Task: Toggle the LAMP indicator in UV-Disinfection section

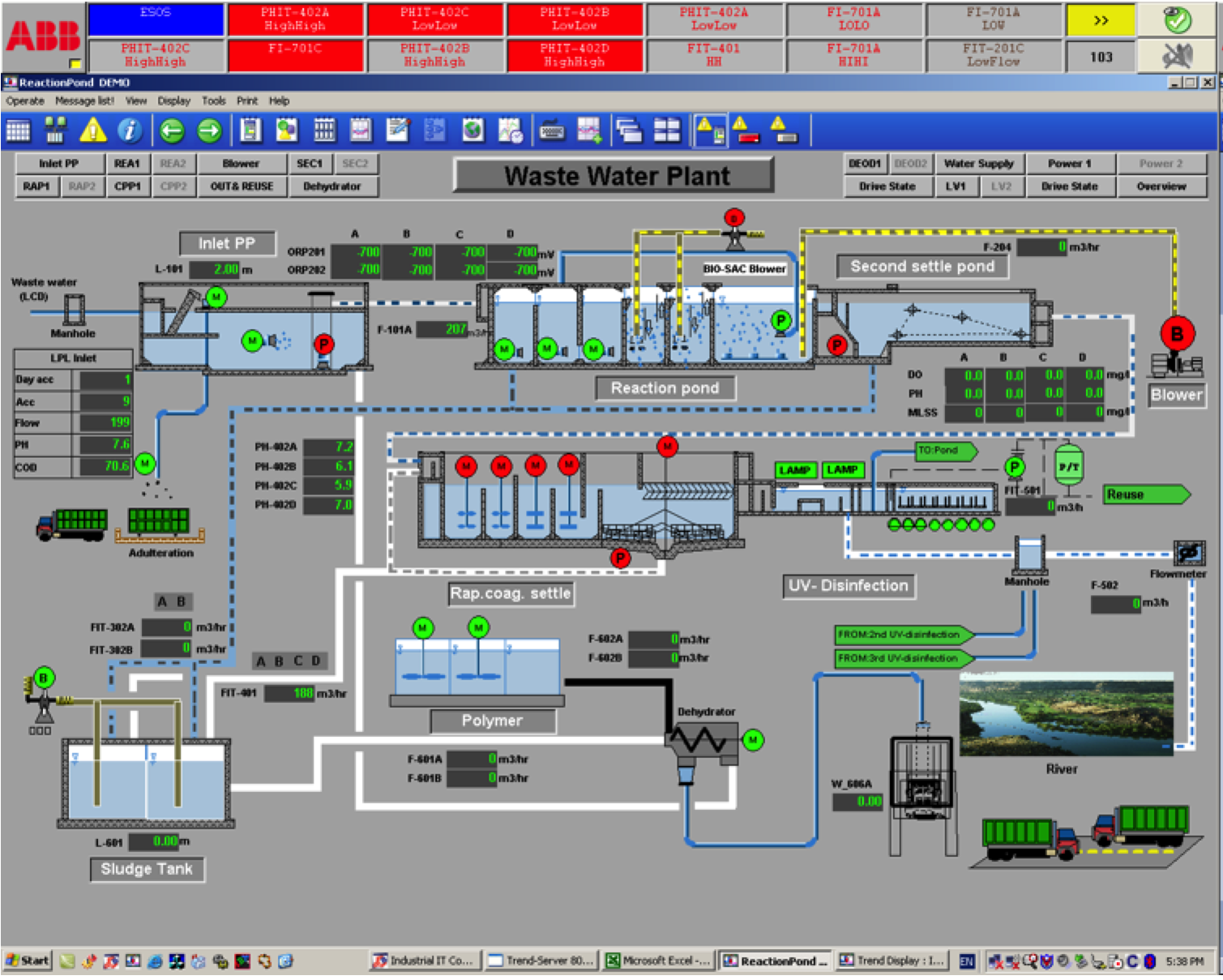Action: pos(797,469)
